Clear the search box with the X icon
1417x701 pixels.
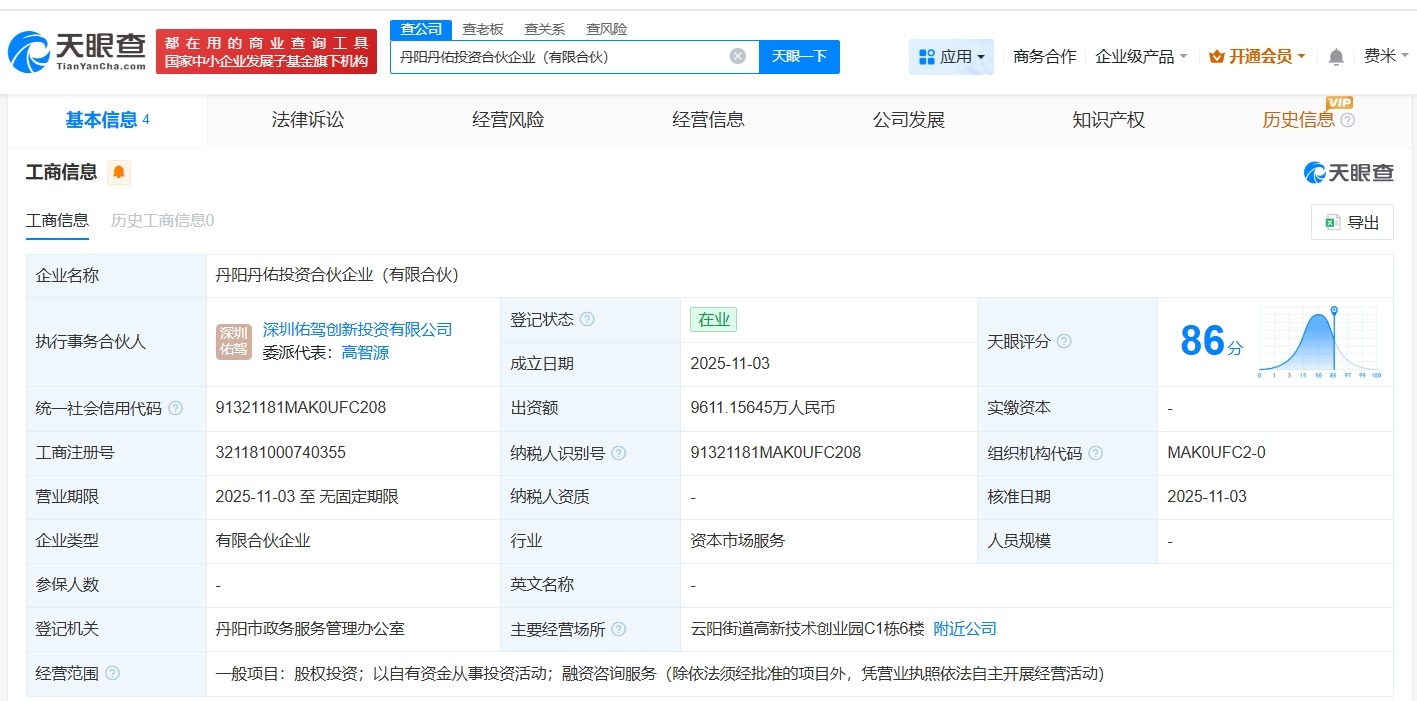pyautogui.click(x=738, y=56)
